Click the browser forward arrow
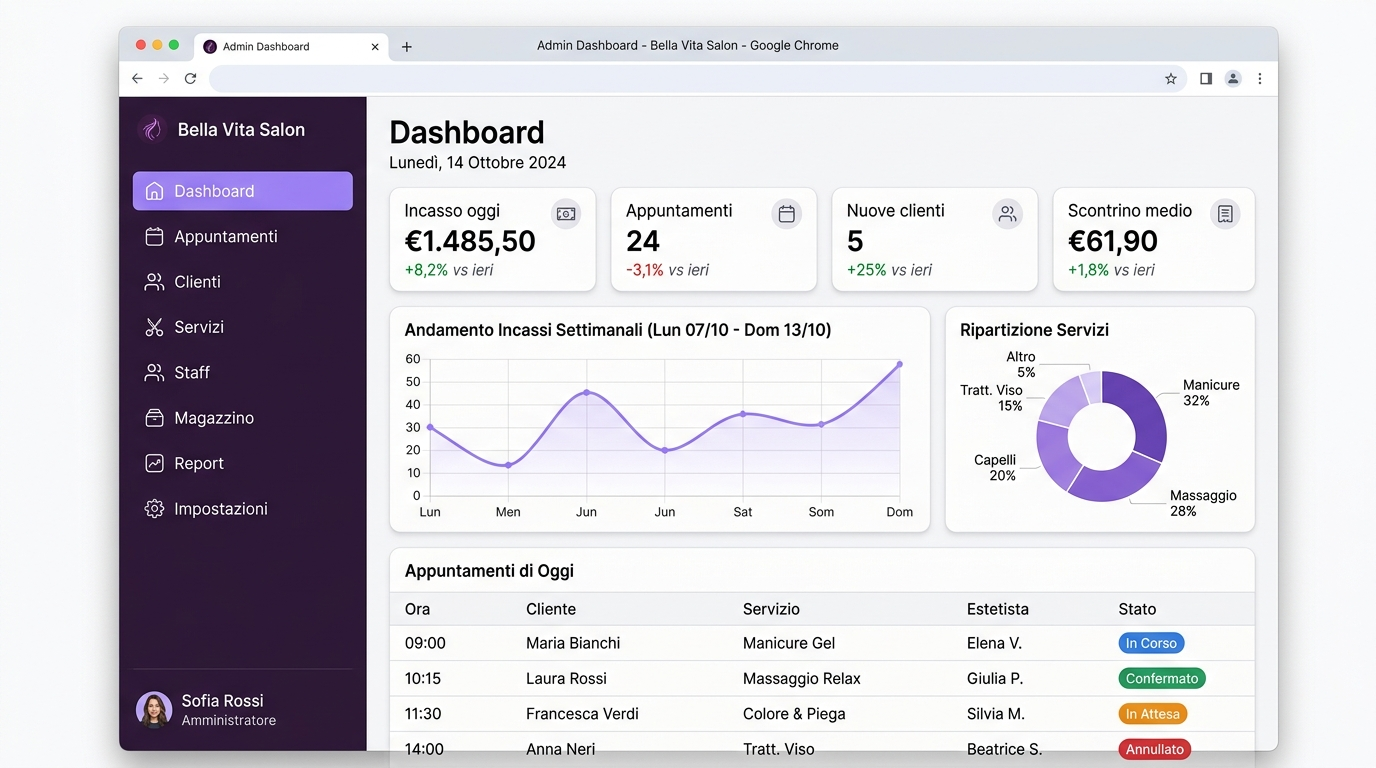 pyautogui.click(x=164, y=79)
